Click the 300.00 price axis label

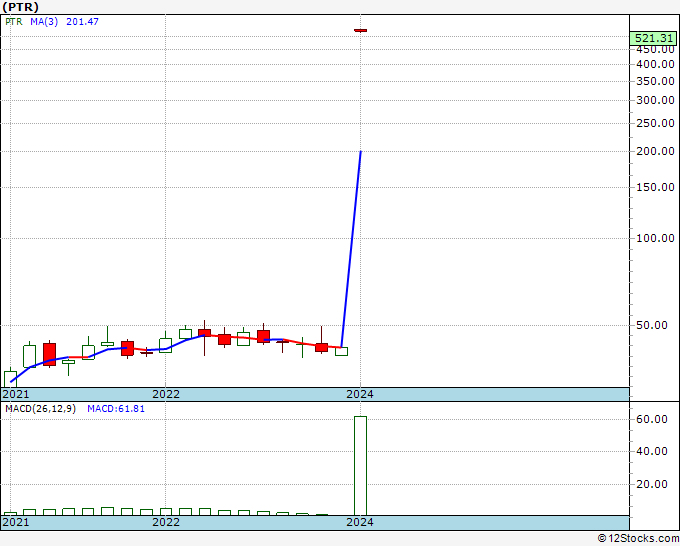point(655,100)
